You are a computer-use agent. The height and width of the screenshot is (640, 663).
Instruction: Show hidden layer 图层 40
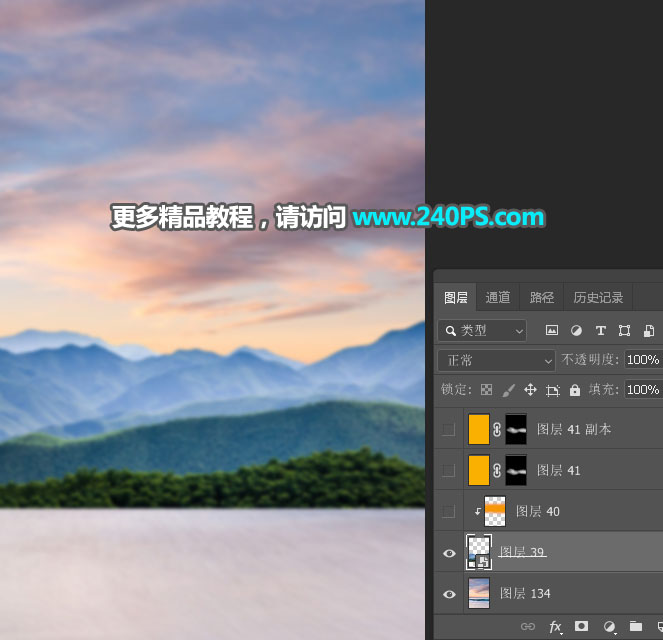(449, 511)
